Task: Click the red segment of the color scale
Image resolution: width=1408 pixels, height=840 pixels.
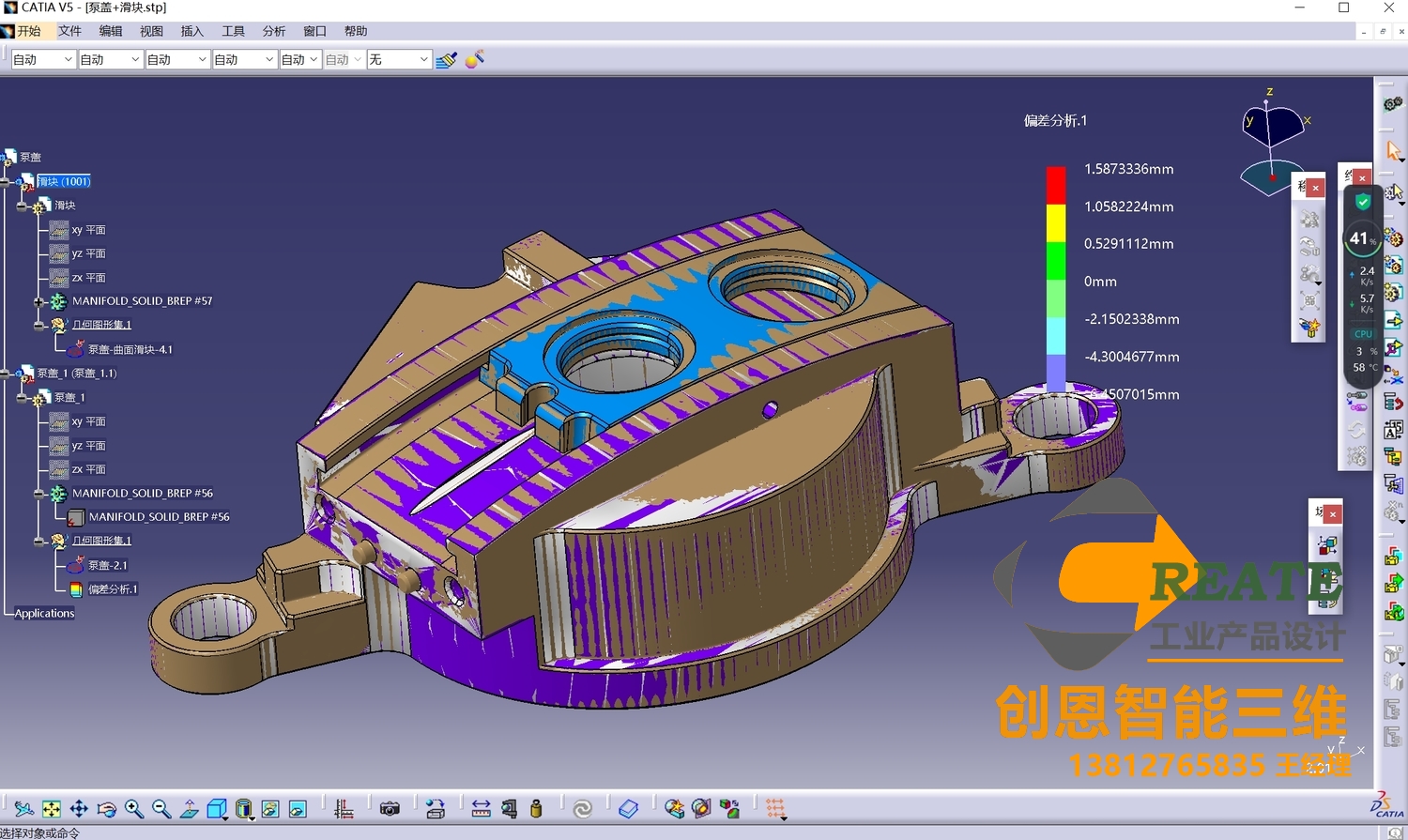Action: pos(1056,184)
